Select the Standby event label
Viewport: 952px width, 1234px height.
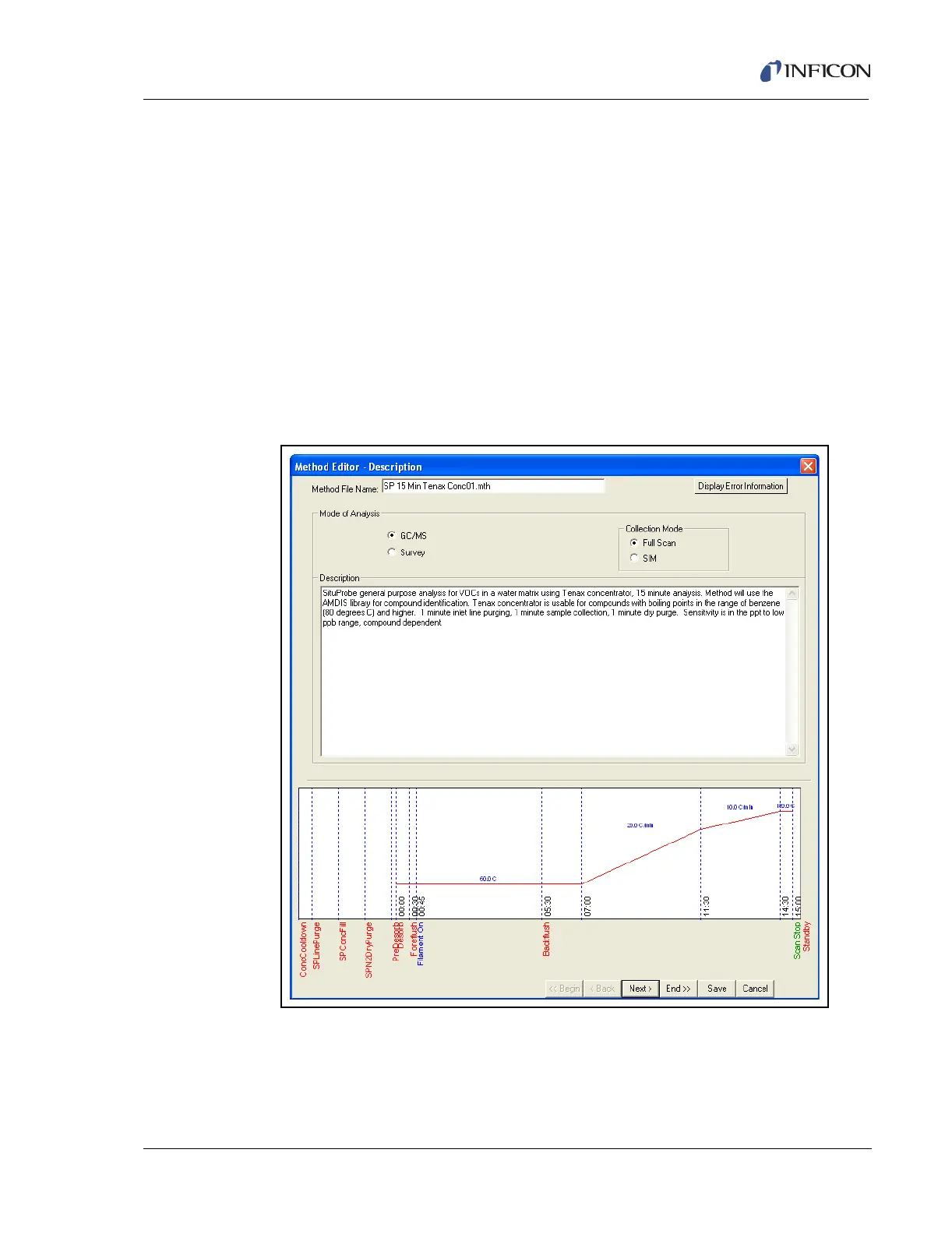pyautogui.click(x=807, y=936)
